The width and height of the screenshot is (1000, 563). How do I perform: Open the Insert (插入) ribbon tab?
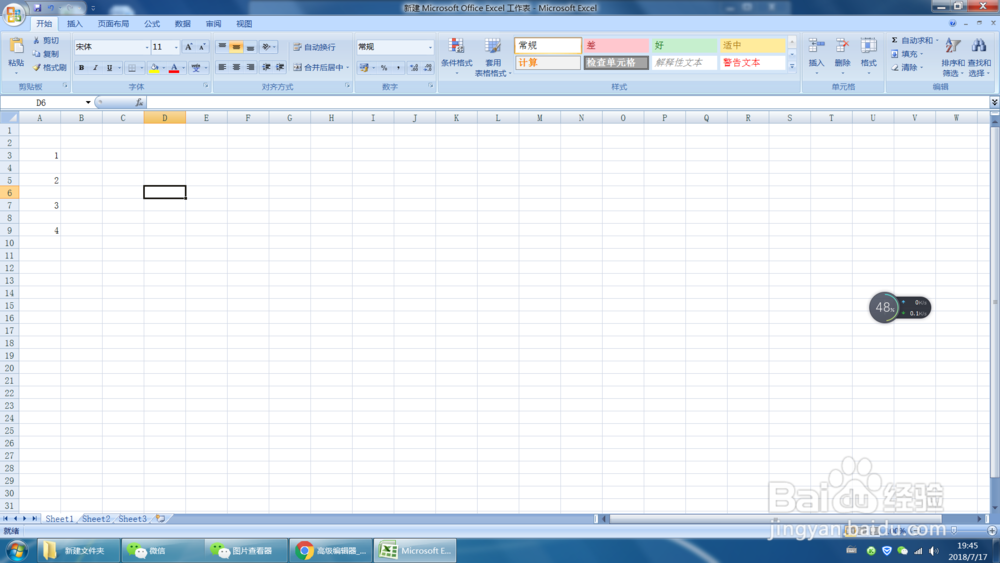pos(75,24)
